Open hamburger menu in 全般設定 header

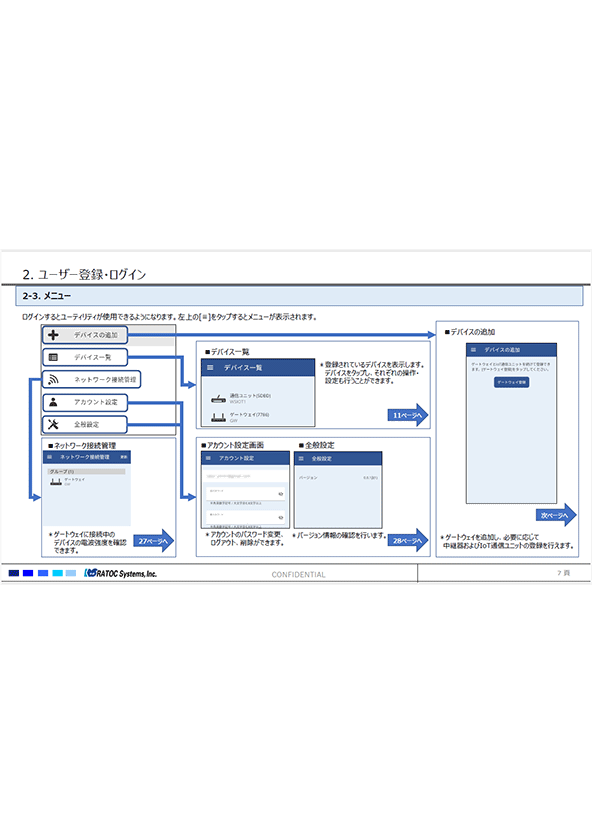click(x=301, y=459)
